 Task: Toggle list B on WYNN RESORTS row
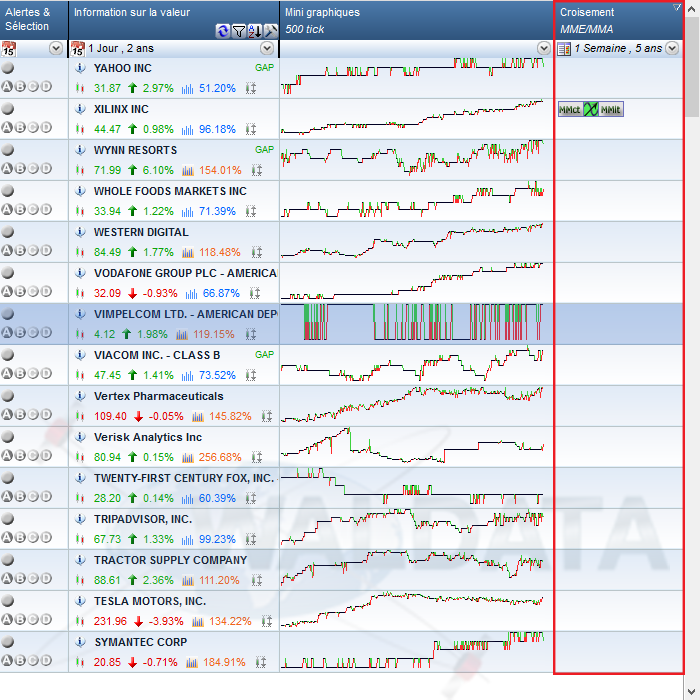click(x=20, y=168)
